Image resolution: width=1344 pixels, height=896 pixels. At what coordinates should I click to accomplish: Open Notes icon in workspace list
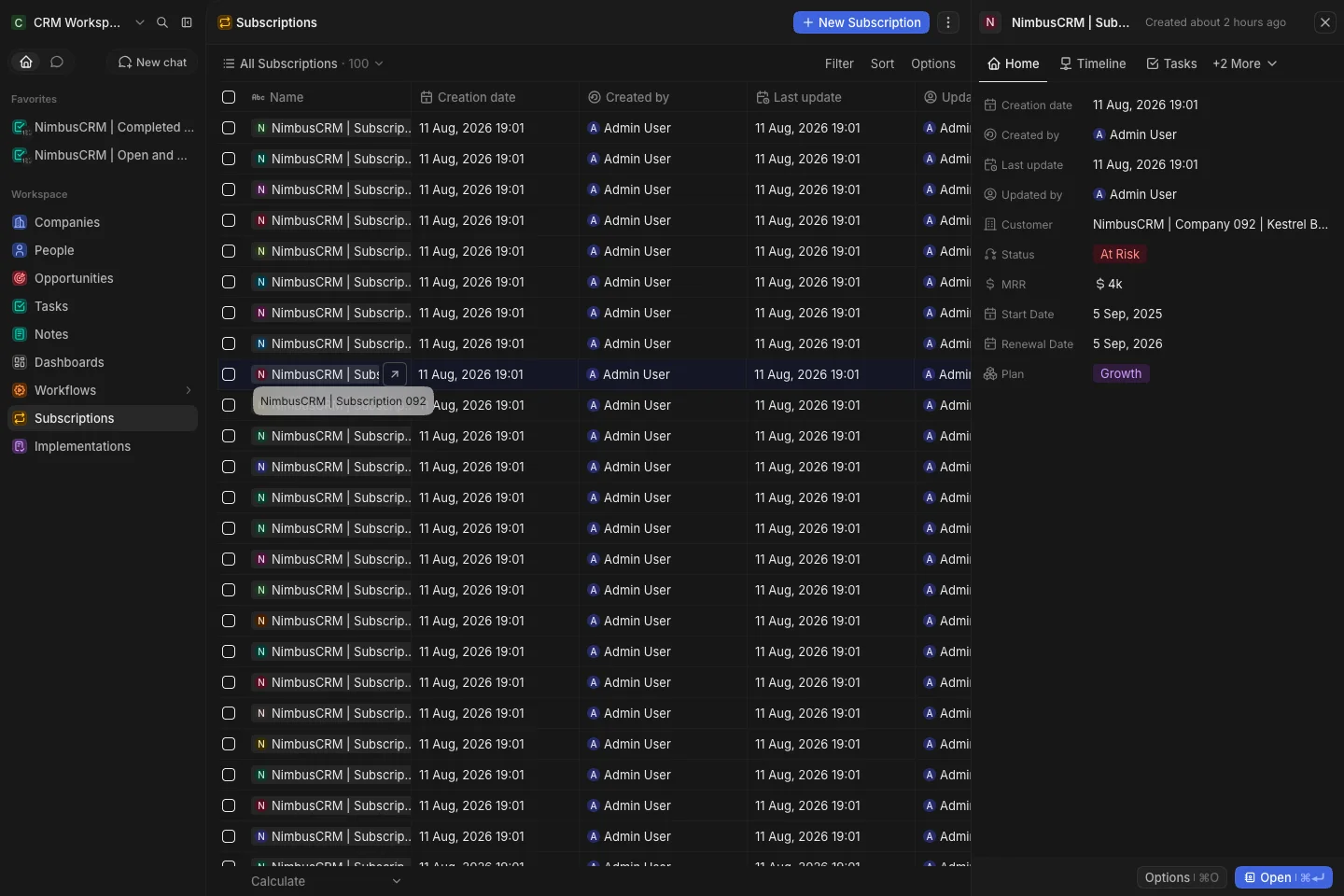[20, 334]
